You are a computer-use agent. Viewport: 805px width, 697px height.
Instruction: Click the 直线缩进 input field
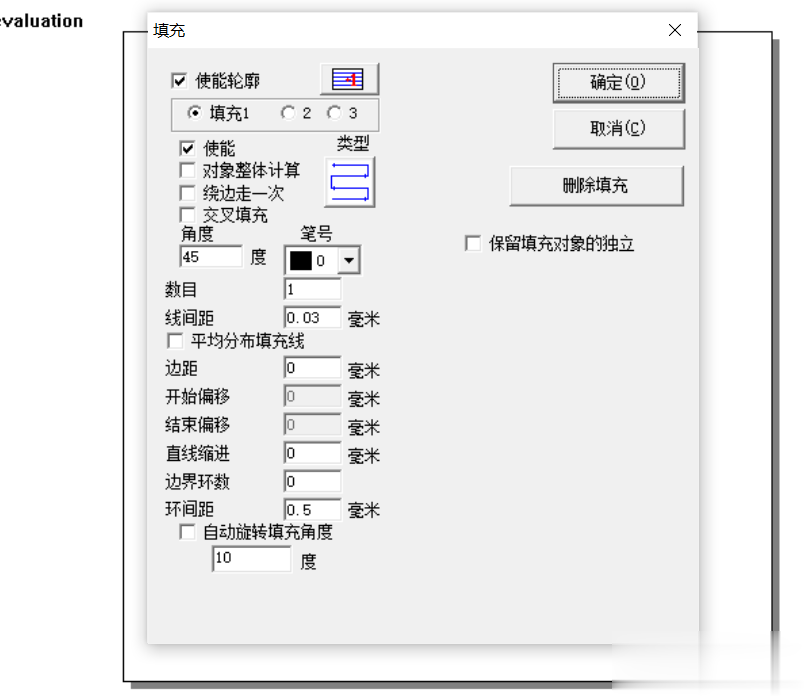click(x=313, y=453)
